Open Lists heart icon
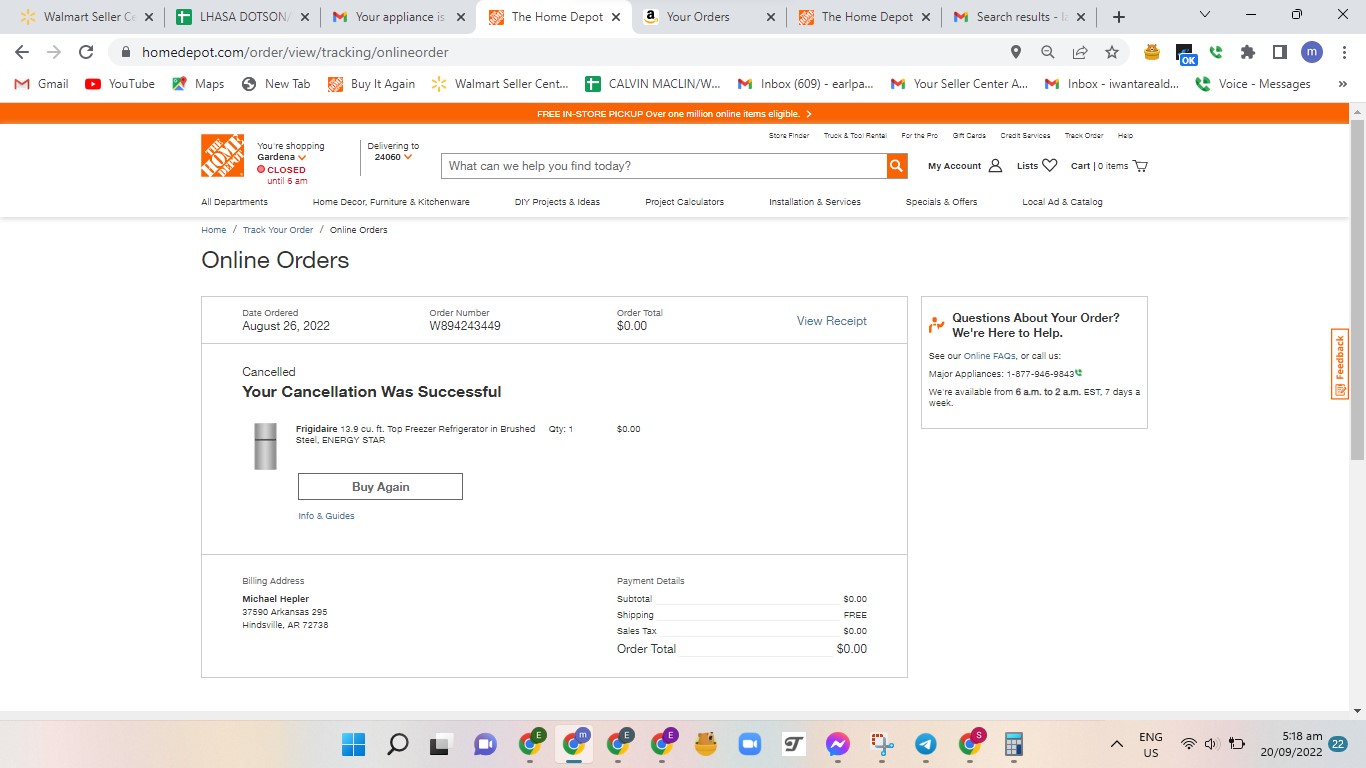 coord(1049,166)
